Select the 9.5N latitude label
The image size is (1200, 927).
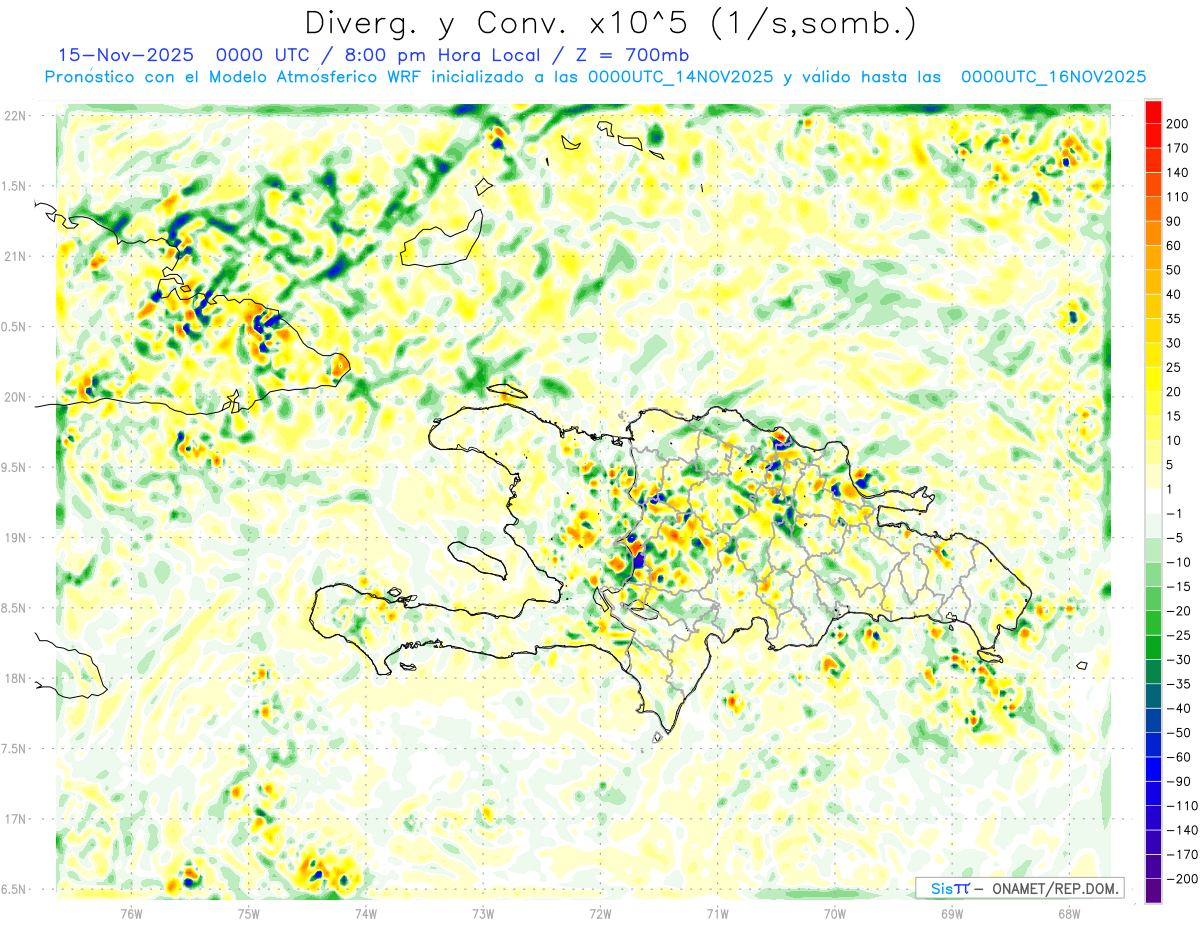click(15, 467)
